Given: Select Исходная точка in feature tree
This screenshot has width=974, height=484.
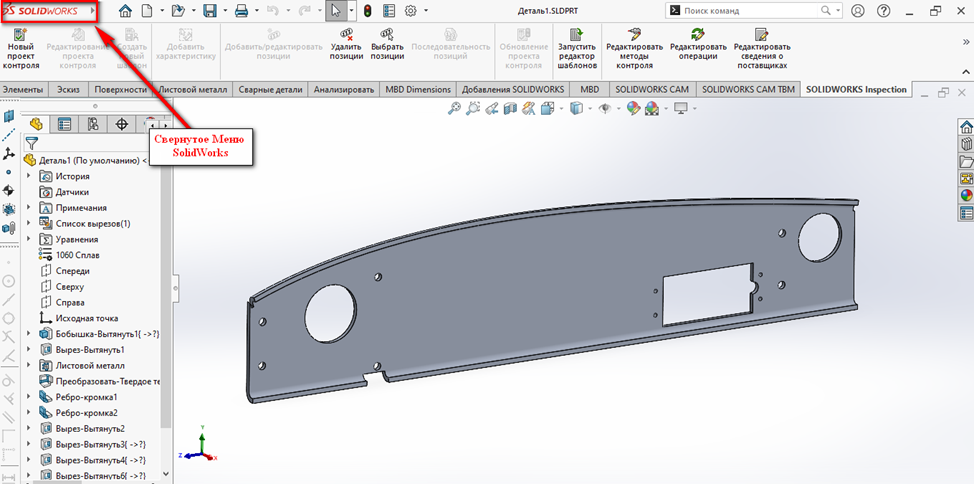Looking at the screenshot, I should [86, 318].
